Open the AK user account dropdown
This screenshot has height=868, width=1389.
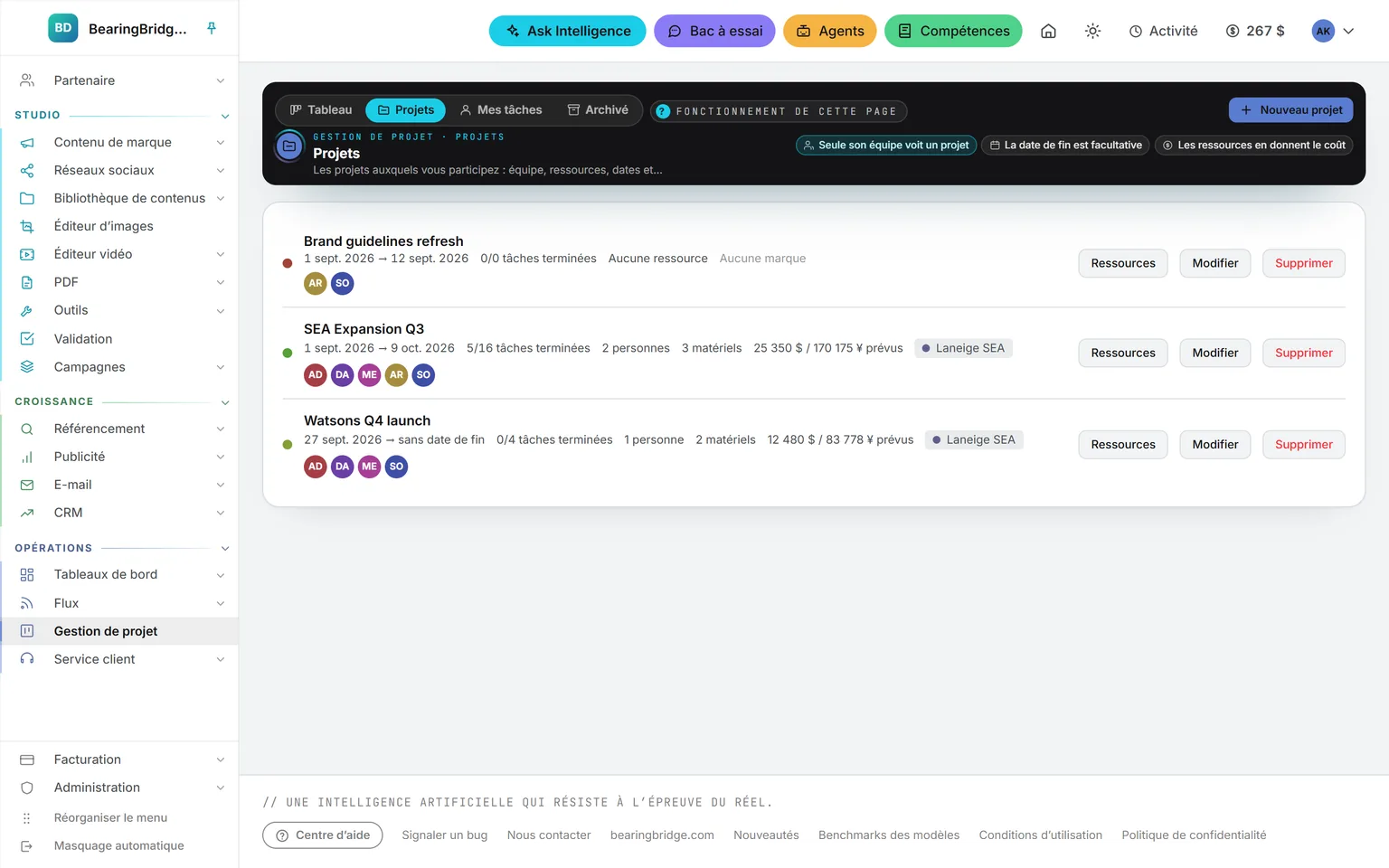tap(1334, 31)
